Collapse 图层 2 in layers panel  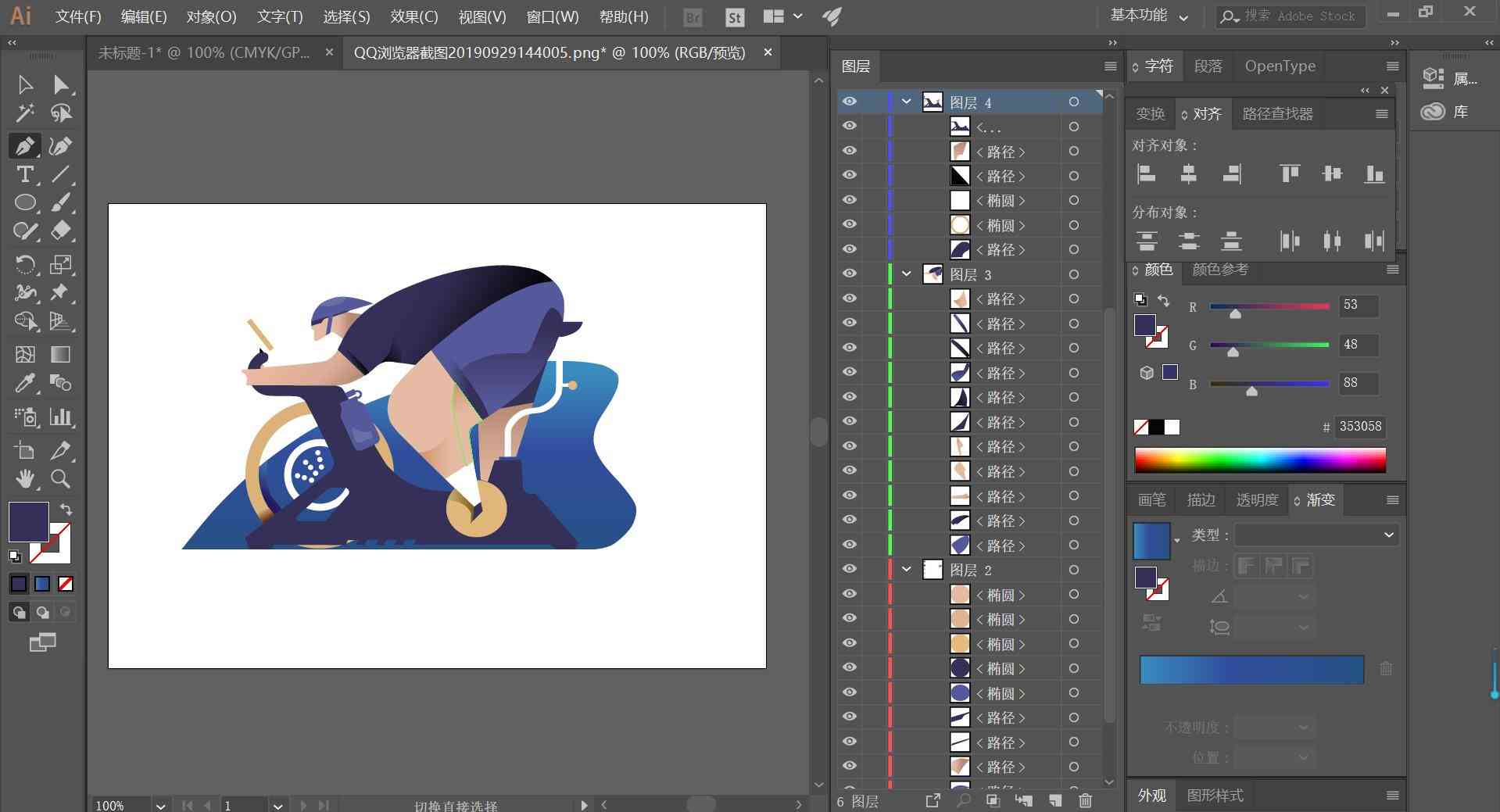[907, 570]
